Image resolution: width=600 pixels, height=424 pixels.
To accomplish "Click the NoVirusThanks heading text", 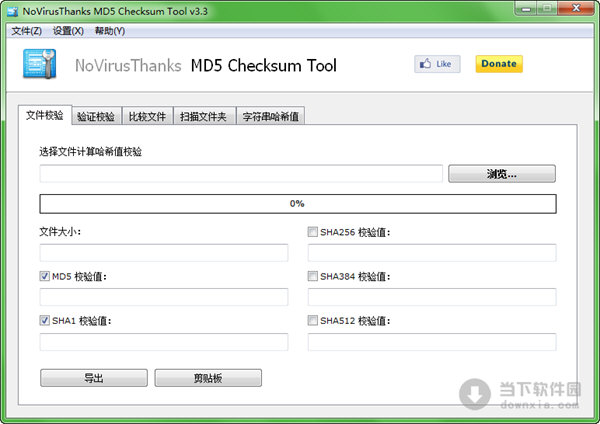I will tap(128, 65).
